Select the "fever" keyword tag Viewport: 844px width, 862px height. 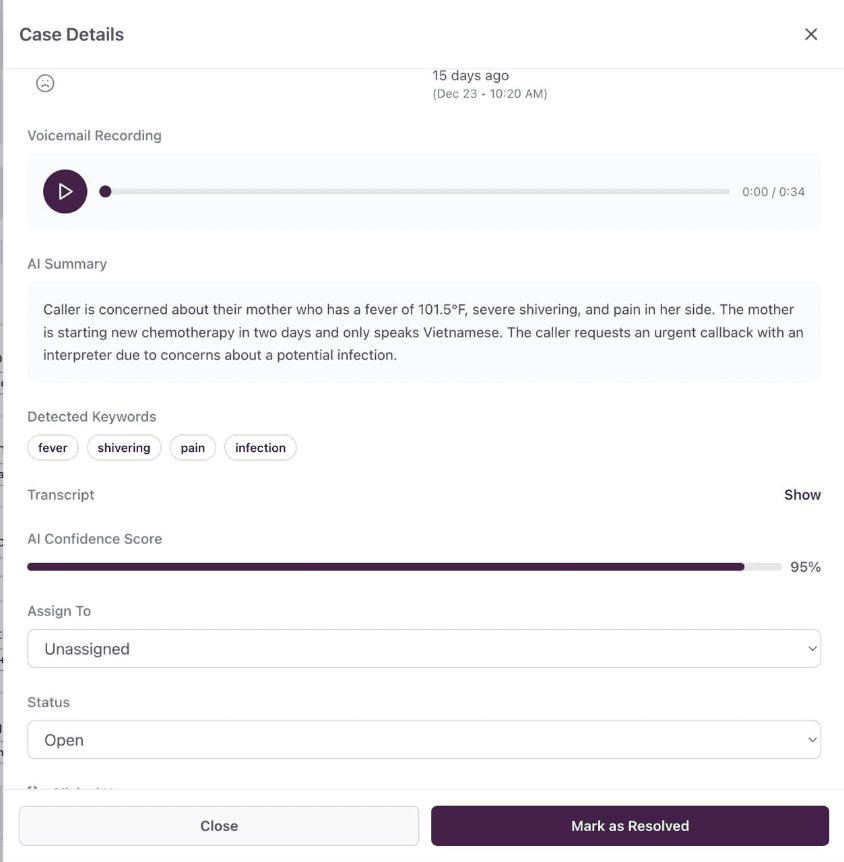point(53,448)
